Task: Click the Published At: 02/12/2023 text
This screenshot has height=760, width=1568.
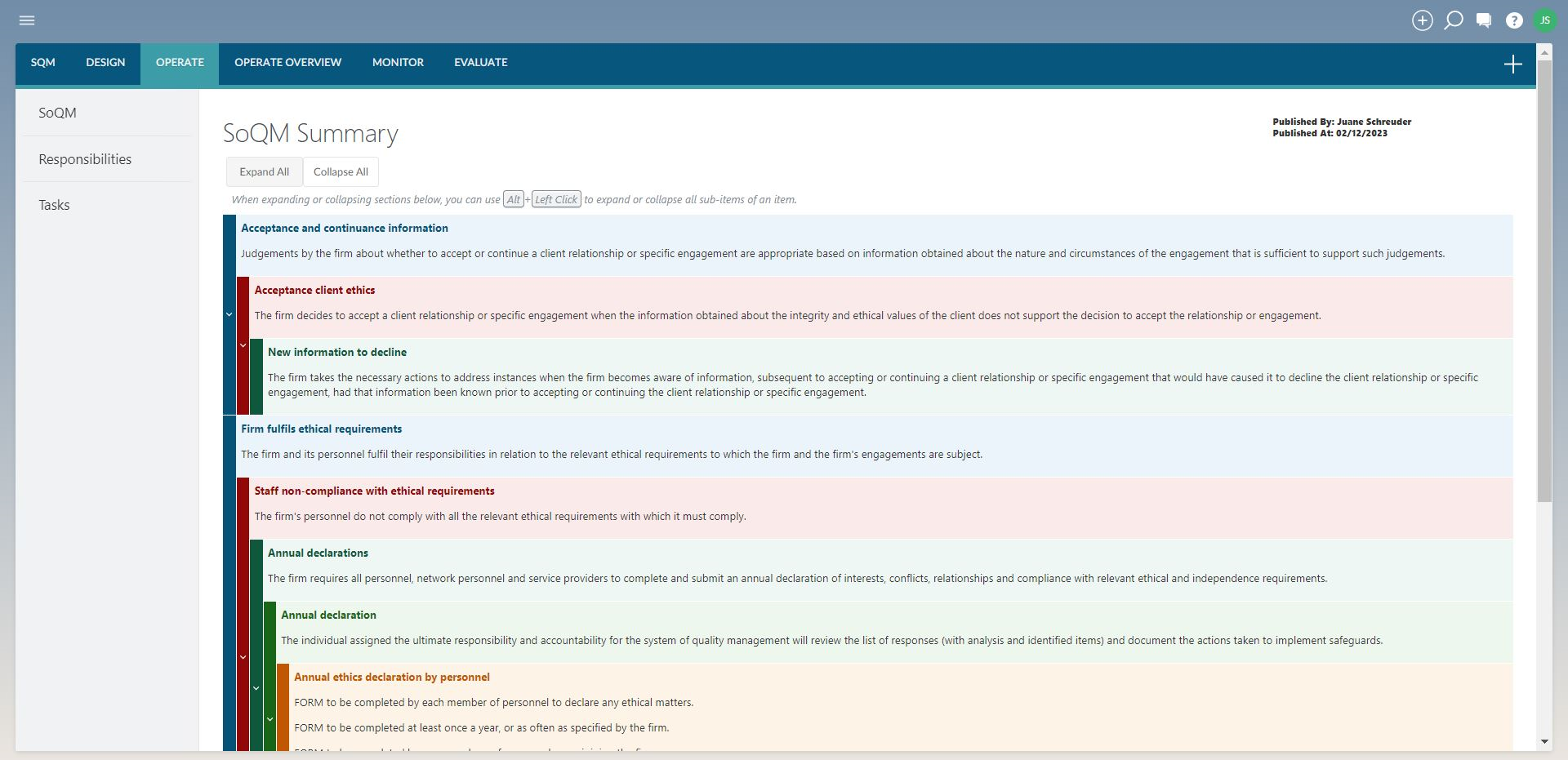Action: click(1330, 133)
